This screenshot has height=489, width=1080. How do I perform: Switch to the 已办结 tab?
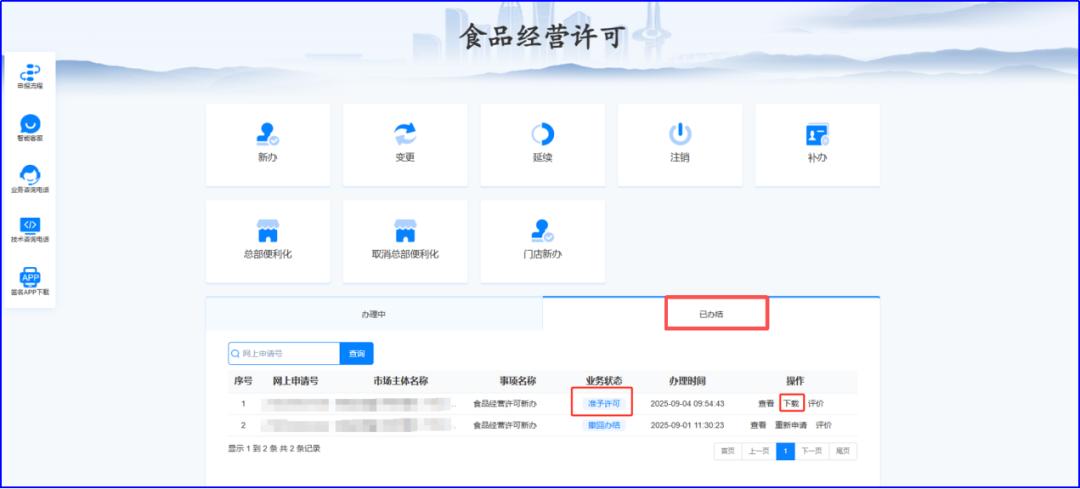pyautogui.click(x=712, y=314)
